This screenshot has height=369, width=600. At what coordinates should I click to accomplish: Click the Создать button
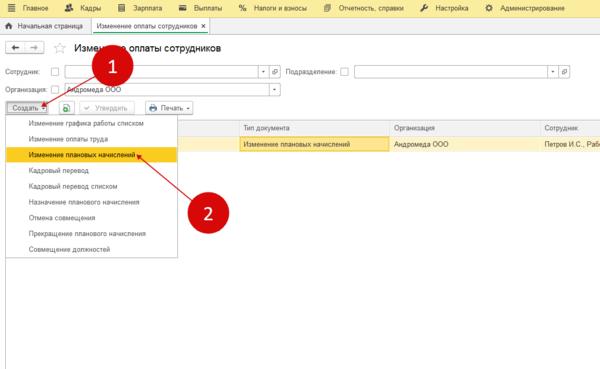point(27,108)
